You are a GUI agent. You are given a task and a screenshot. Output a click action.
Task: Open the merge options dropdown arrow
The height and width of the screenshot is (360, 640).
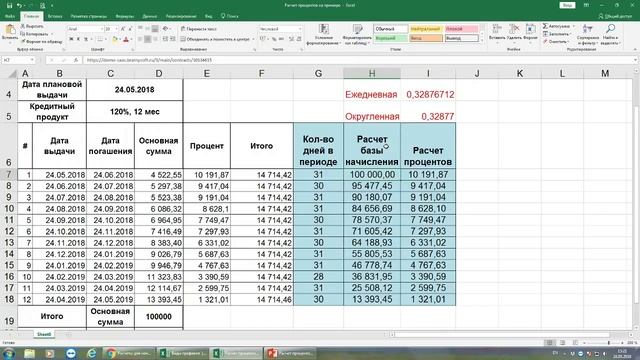[253, 39]
